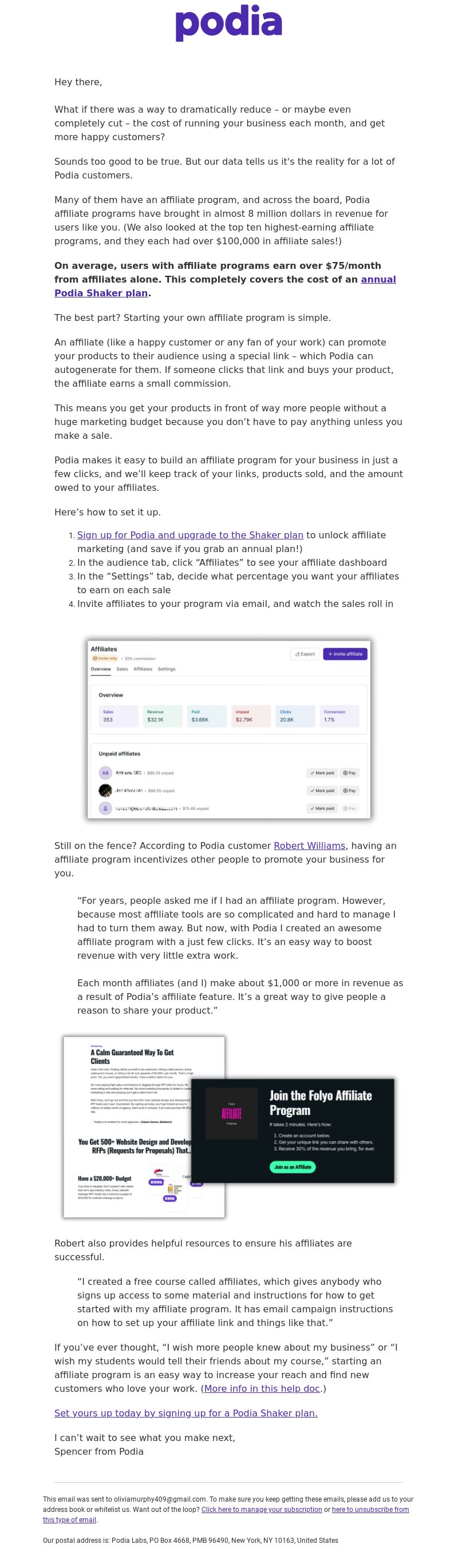Click Mark paid for the second affiliate
The height and width of the screenshot is (1568, 458).
click(322, 790)
